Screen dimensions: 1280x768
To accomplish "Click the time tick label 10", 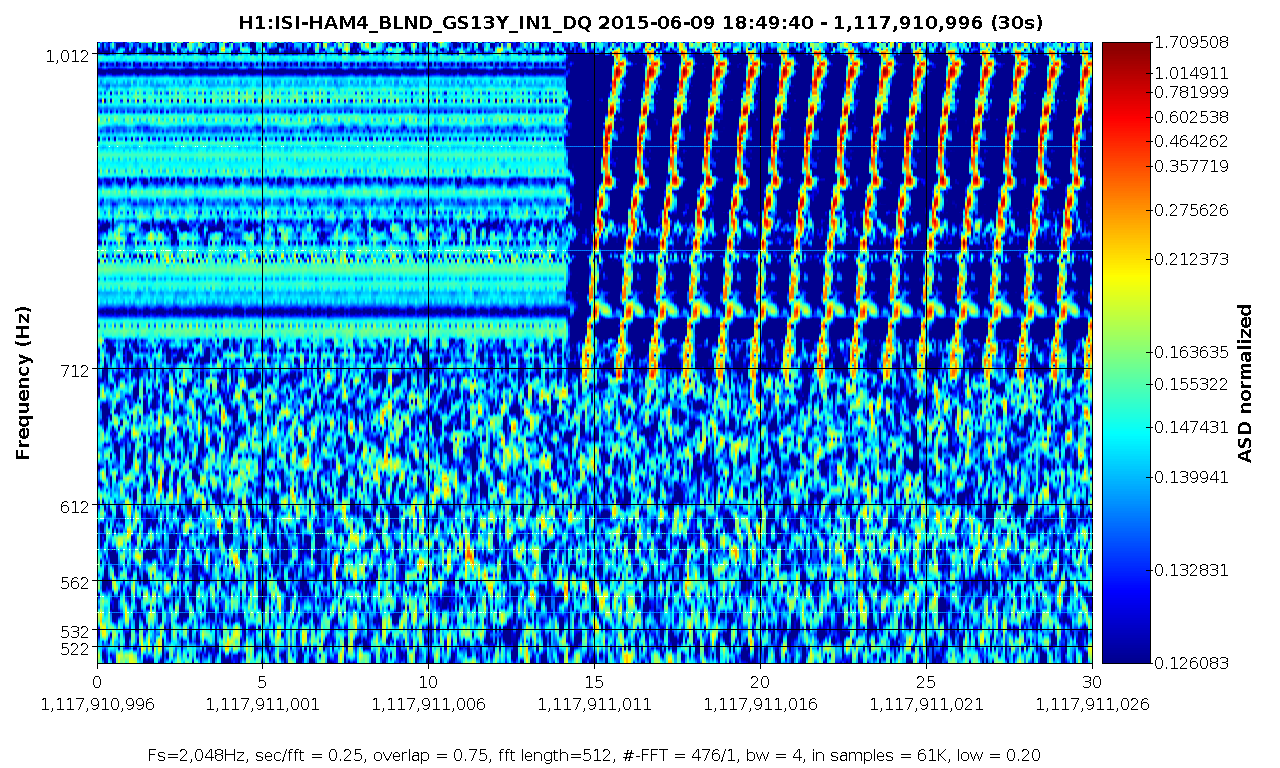I will [428, 681].
